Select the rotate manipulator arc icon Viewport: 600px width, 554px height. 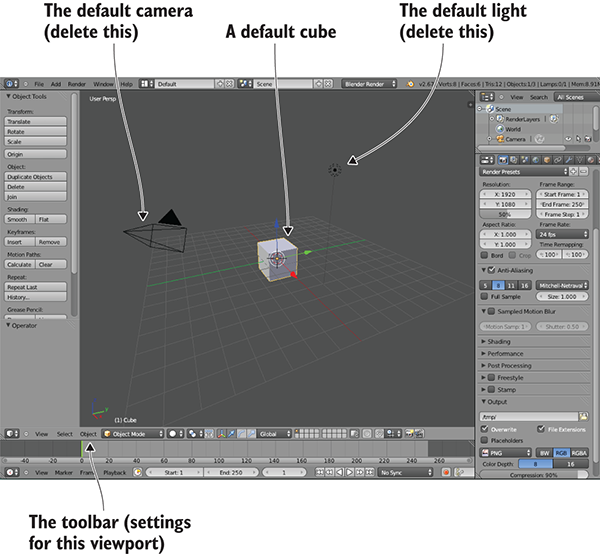pos(241,433)
